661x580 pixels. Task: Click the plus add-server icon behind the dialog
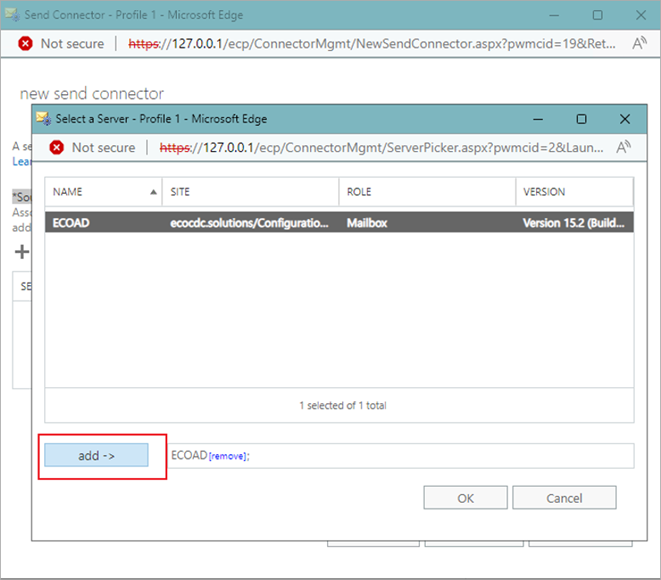[22, 252]
